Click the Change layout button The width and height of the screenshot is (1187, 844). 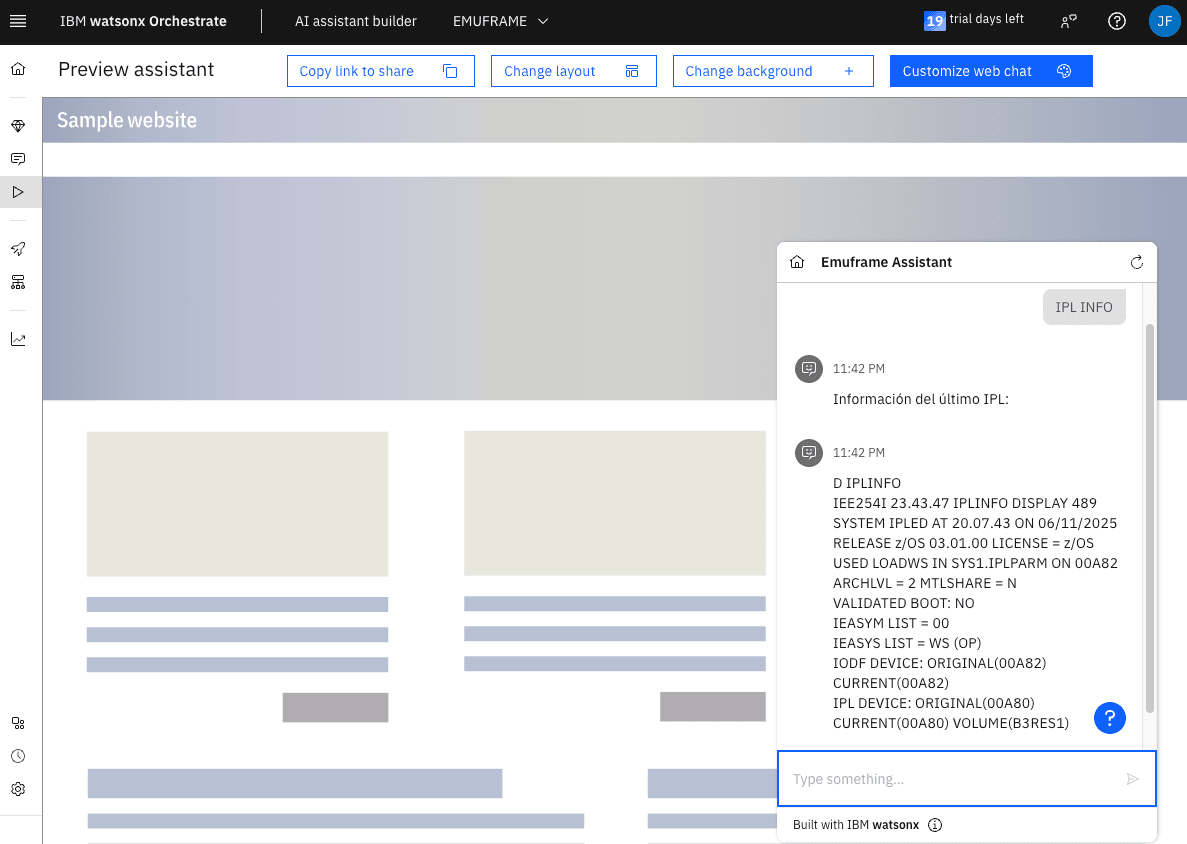pos(573,71)
